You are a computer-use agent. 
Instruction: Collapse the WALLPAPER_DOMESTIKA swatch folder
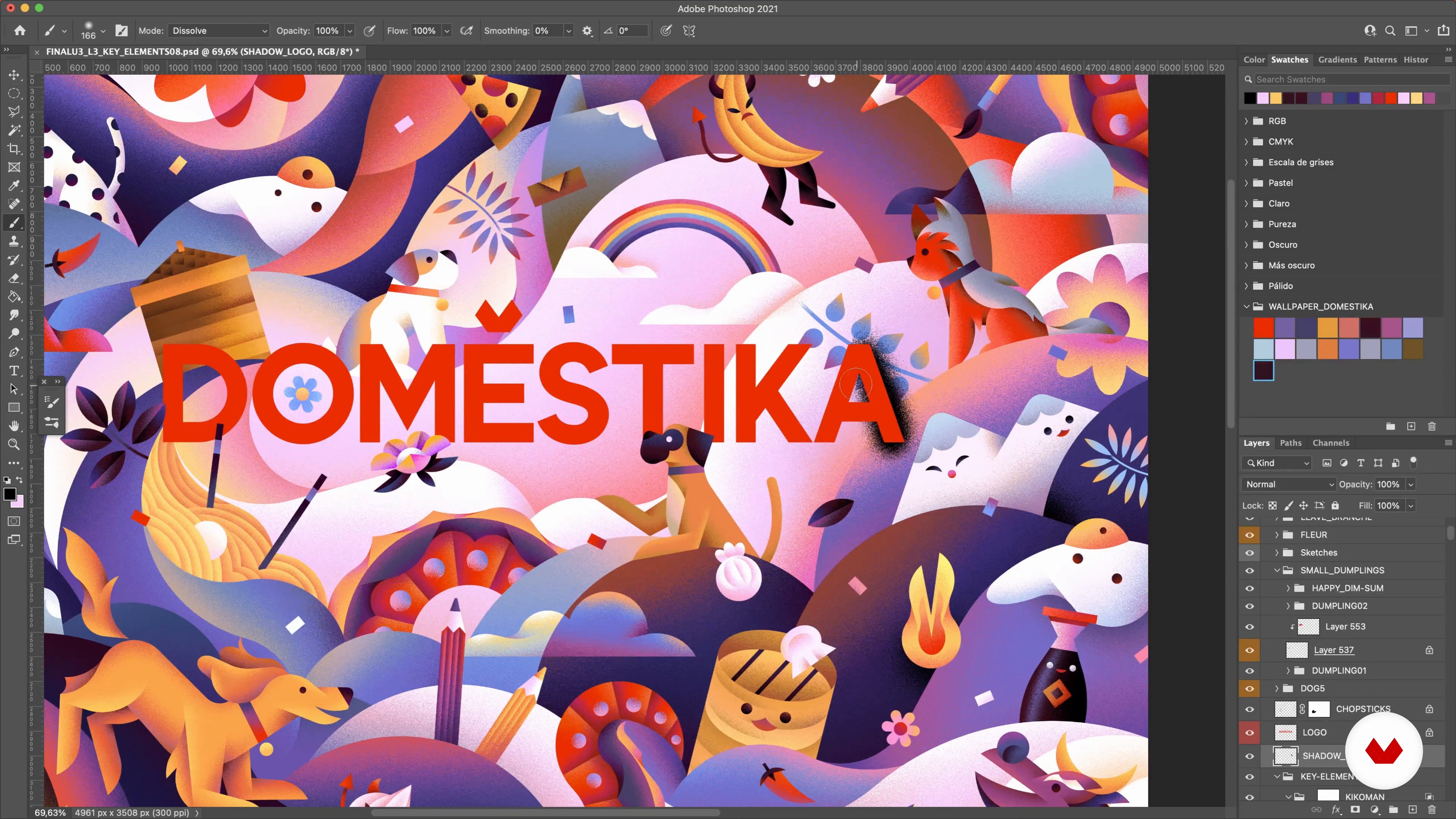click(1246, 306)
